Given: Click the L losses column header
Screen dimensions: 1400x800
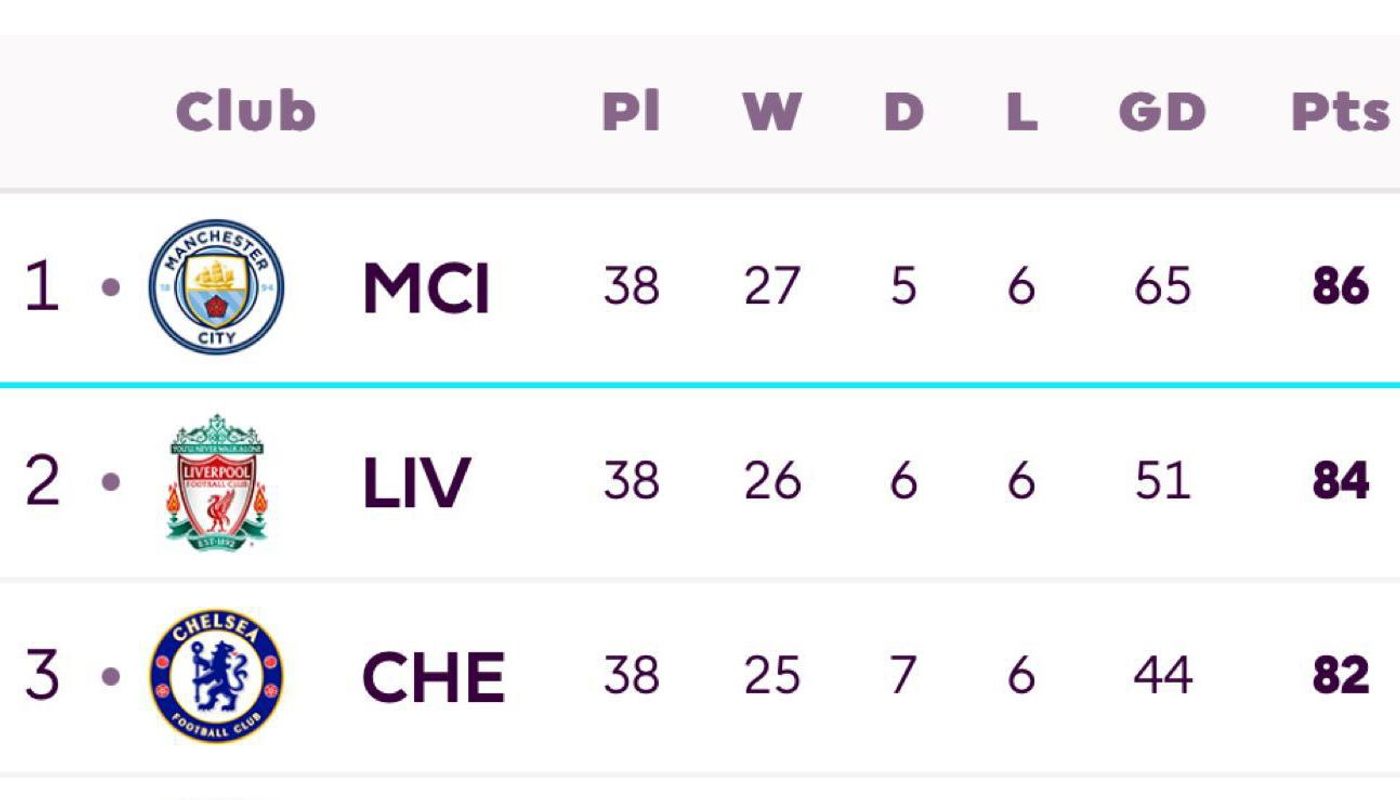Looking at the screenshot, I should (1021, 112).
